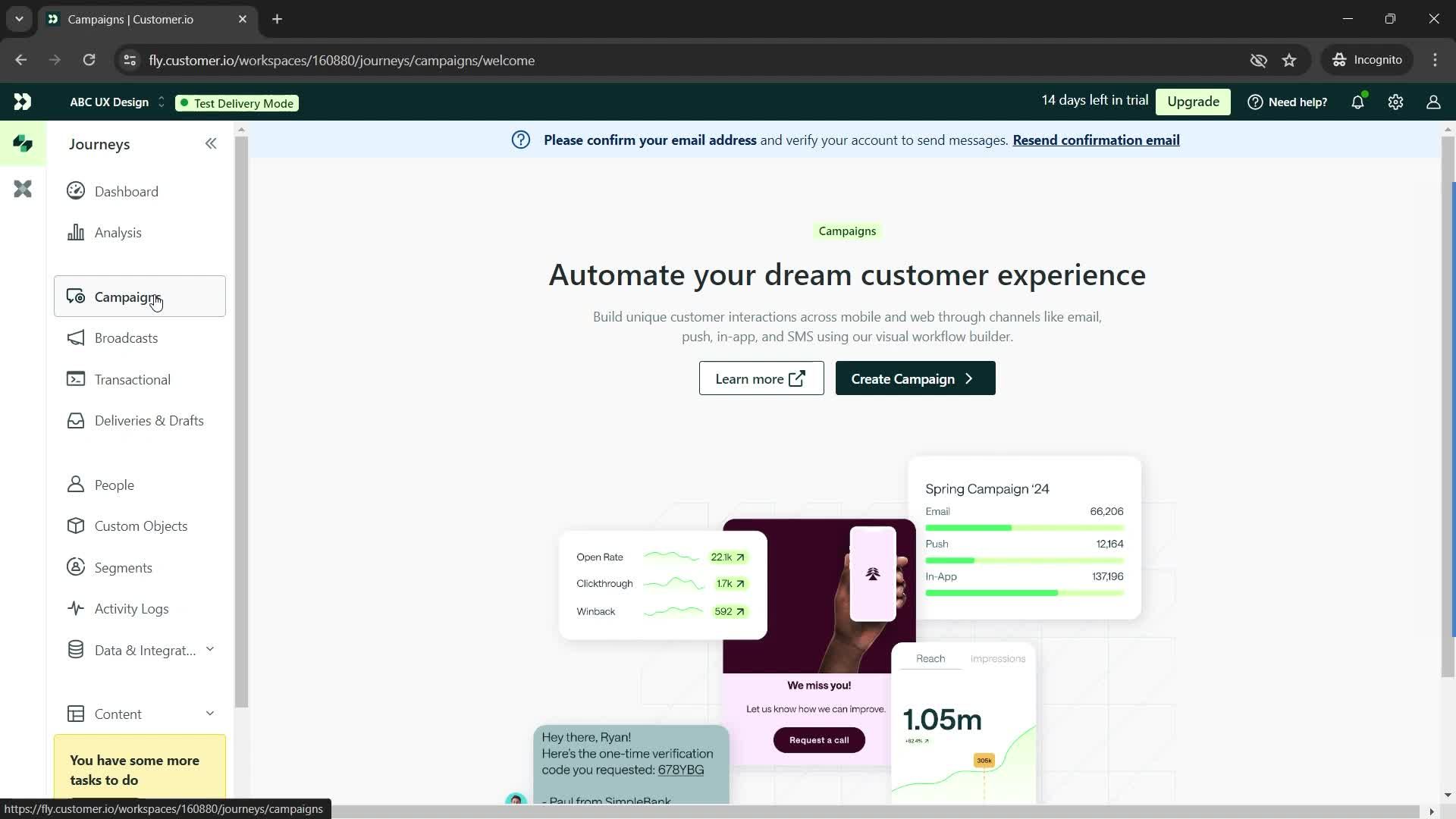Open Deliveries & Drafts section
Image resolution: width=1456 pixels, height=819 pixels.
[149, 421]
